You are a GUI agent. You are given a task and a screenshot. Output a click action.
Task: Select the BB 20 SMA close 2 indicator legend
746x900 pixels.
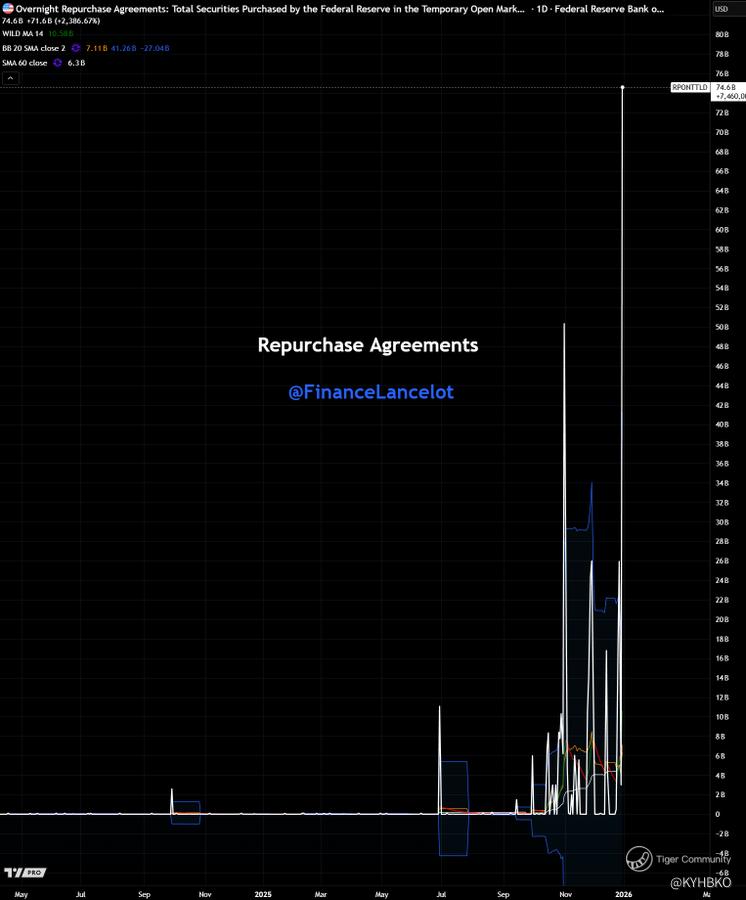(34, 48)
